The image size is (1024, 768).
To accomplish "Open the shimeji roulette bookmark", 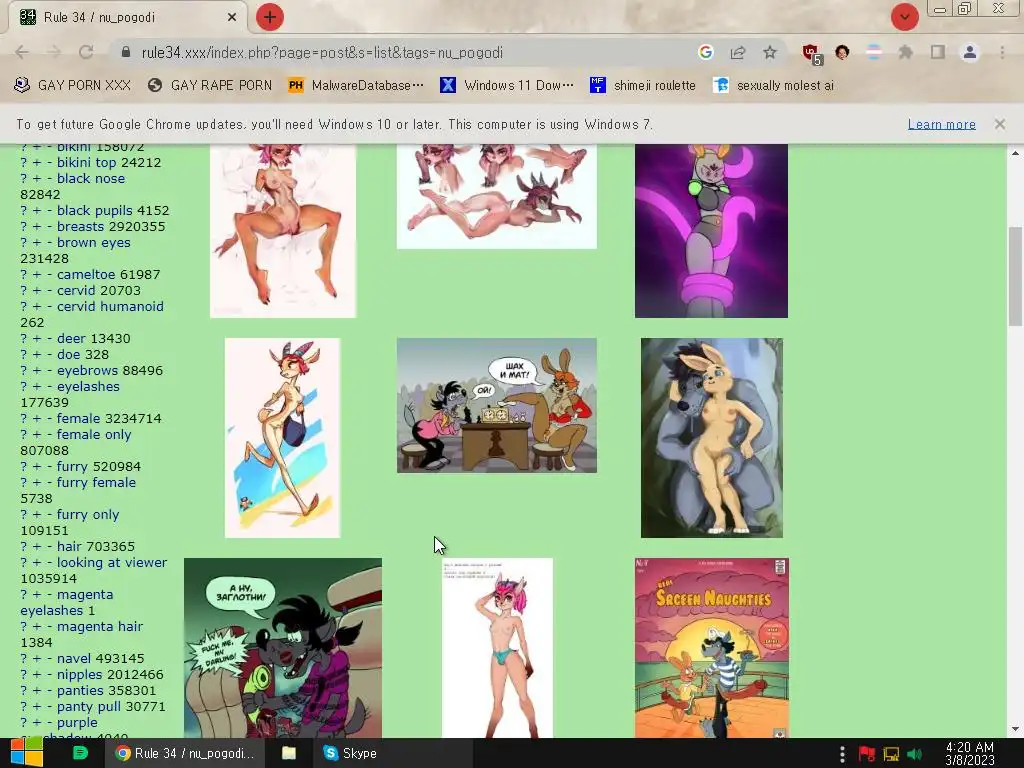I will [x=643, y=85].
